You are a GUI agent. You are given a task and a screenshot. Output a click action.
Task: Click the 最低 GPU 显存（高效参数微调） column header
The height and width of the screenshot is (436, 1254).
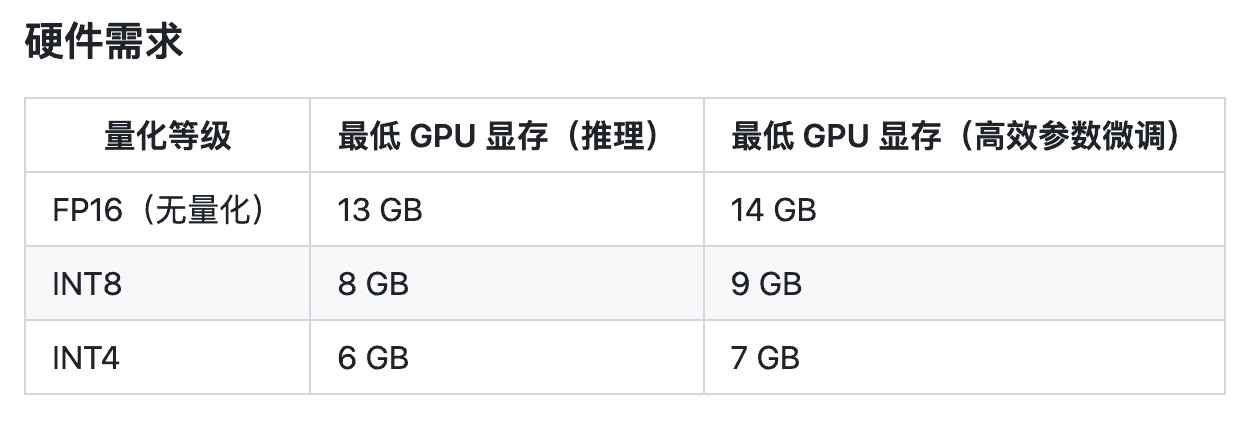point(957,135)
